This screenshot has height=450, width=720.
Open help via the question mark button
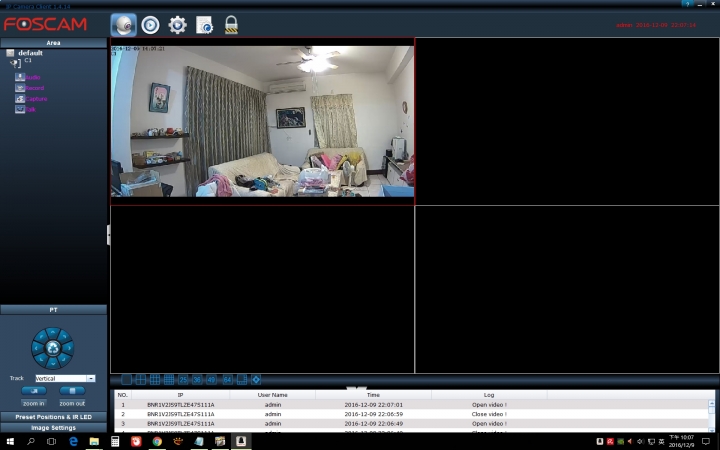pos(687,4)
